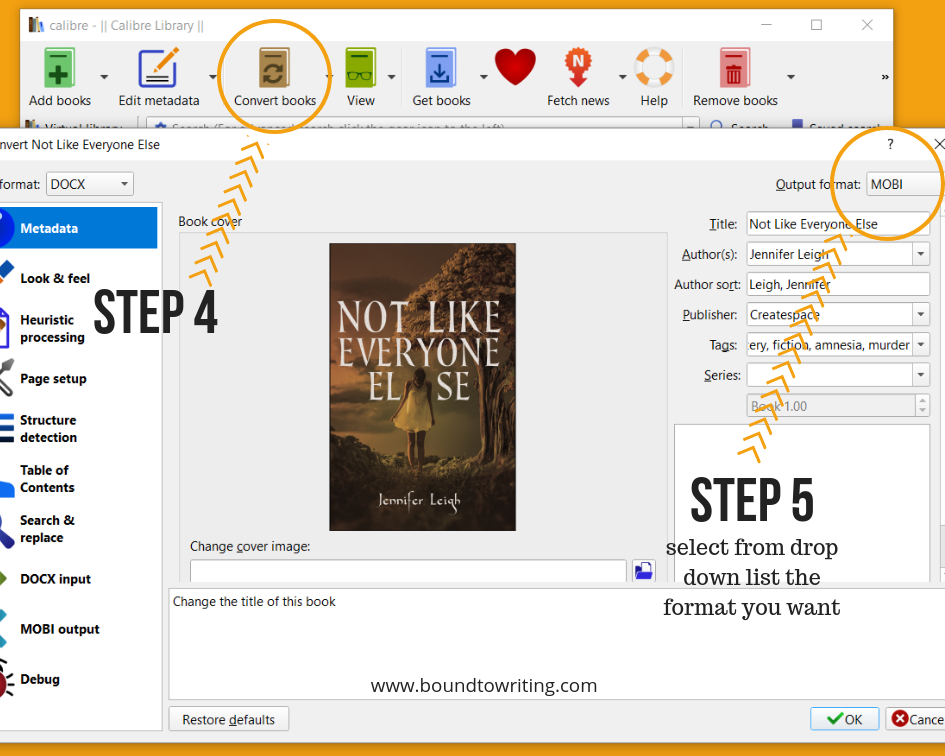This screenshot has width=945, height=756.
Task: Click the book cover thumbnail
Action: (x=422, y=387)
